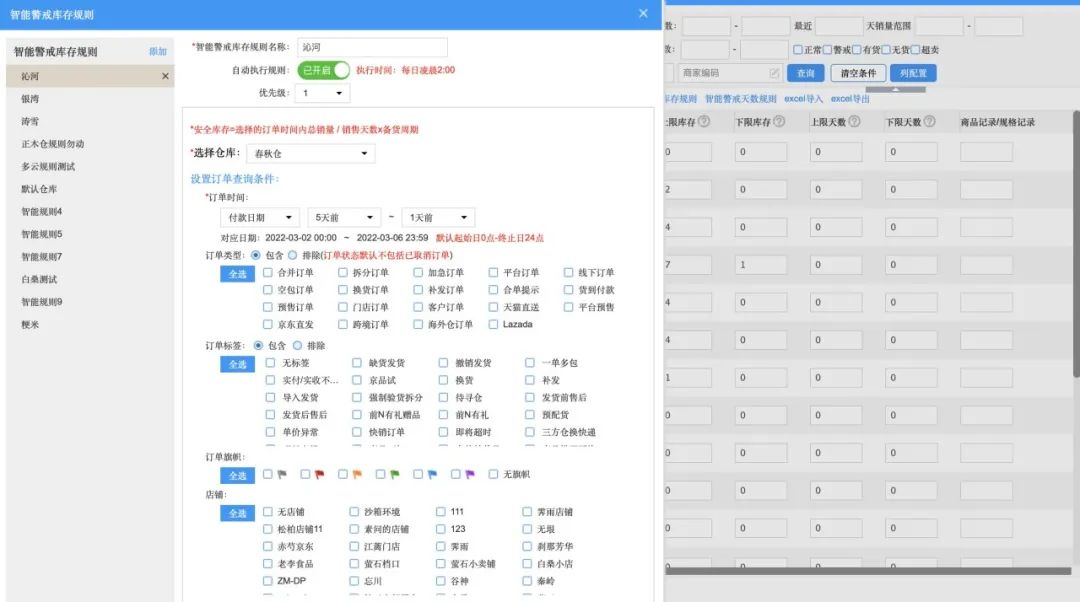Viewport: 1080px width, 602px height.
Task: Click 添加 link to add a rule
Action: [x=158, y=52]
